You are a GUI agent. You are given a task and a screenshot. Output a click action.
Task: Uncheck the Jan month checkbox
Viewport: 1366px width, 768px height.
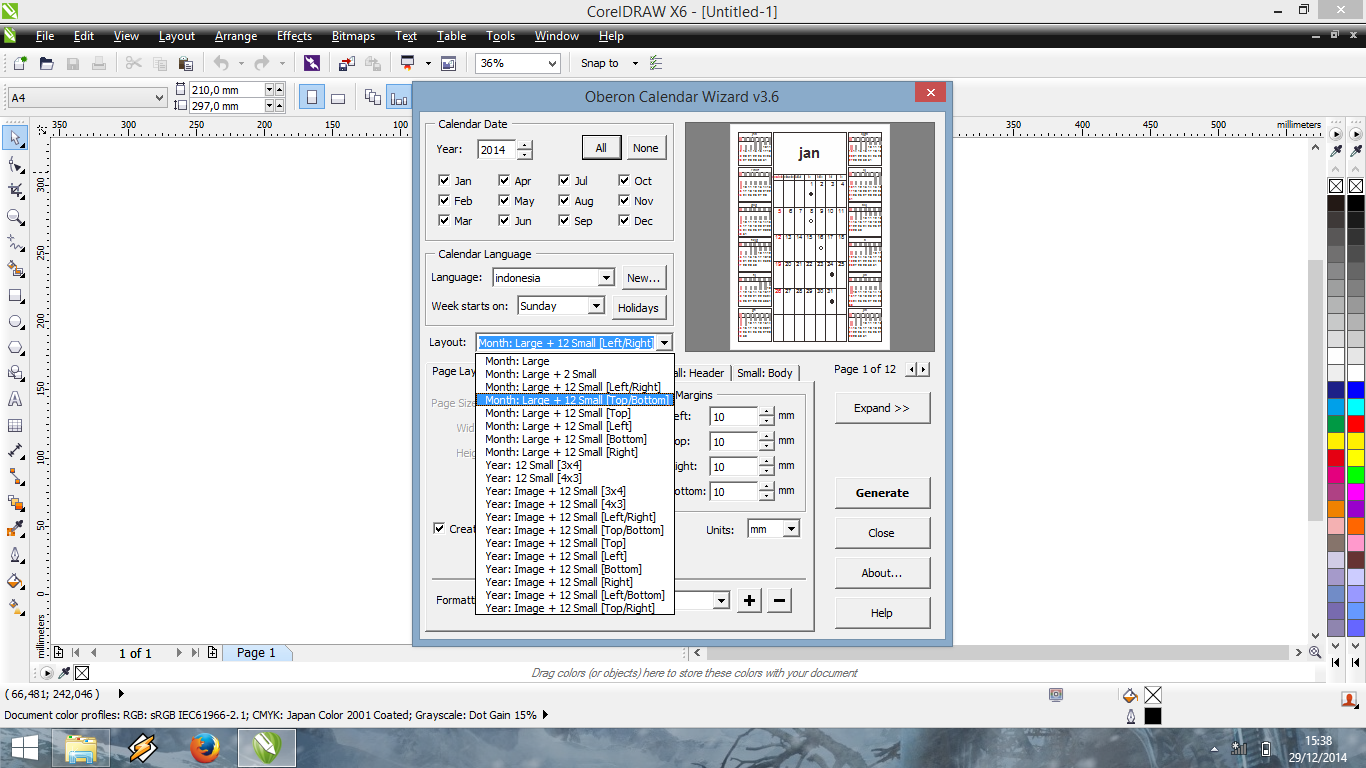tap(444, 180)
